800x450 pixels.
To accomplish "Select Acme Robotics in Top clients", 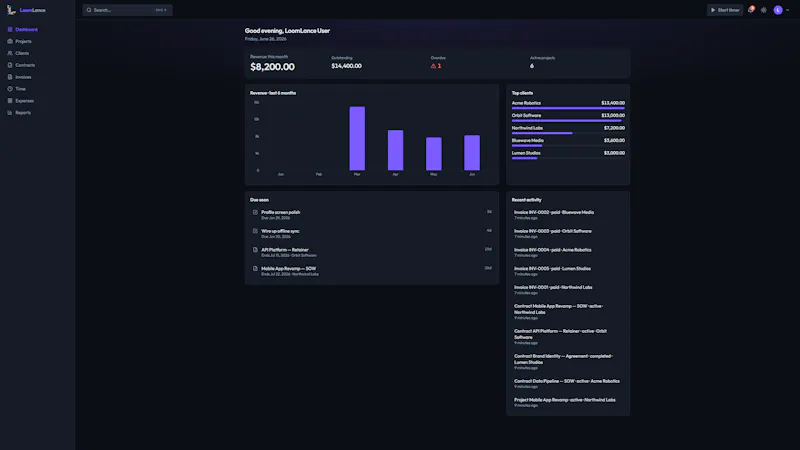I will (x=526, y=103).
